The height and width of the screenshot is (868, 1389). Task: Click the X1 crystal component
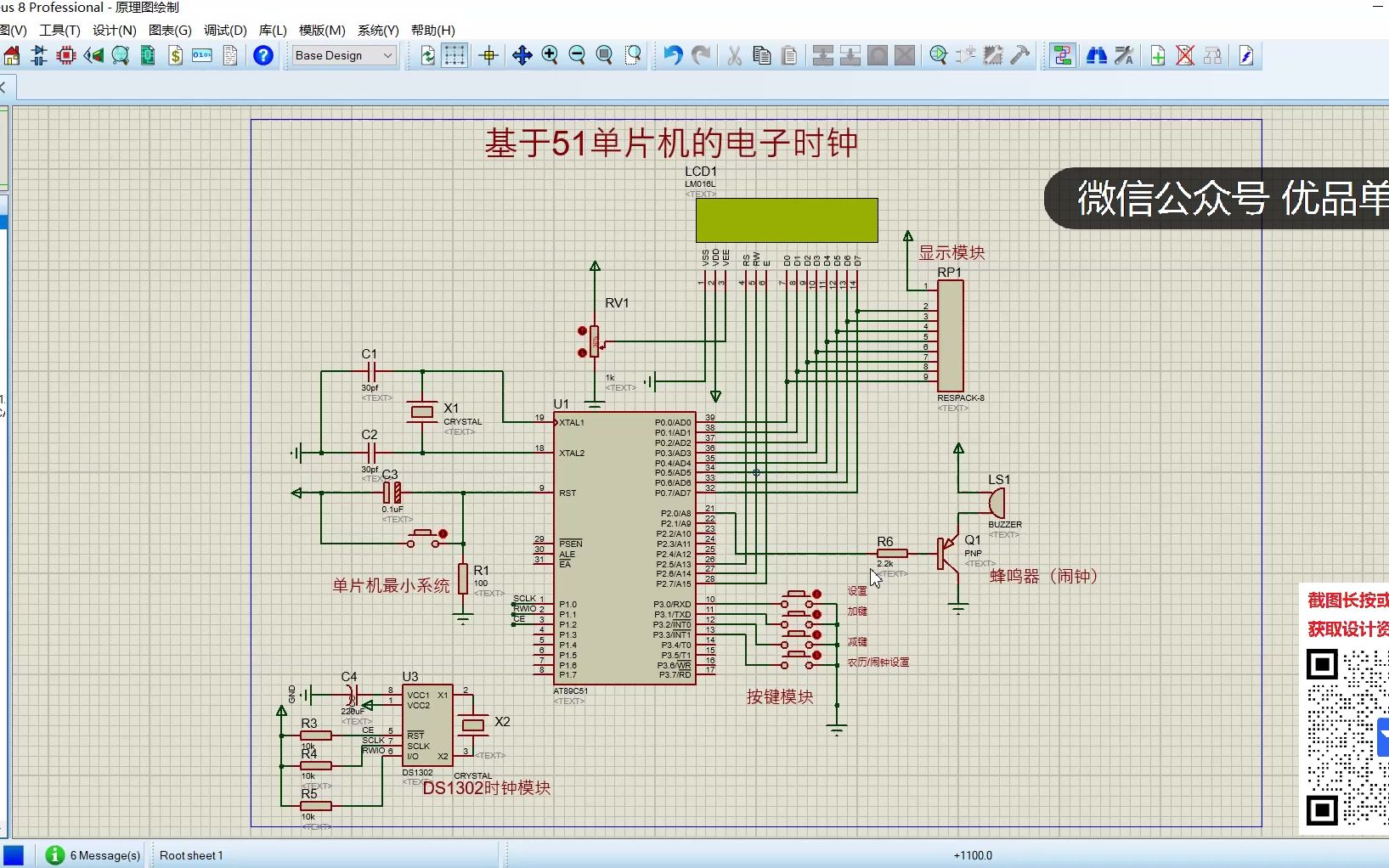[x=422, y=413]
